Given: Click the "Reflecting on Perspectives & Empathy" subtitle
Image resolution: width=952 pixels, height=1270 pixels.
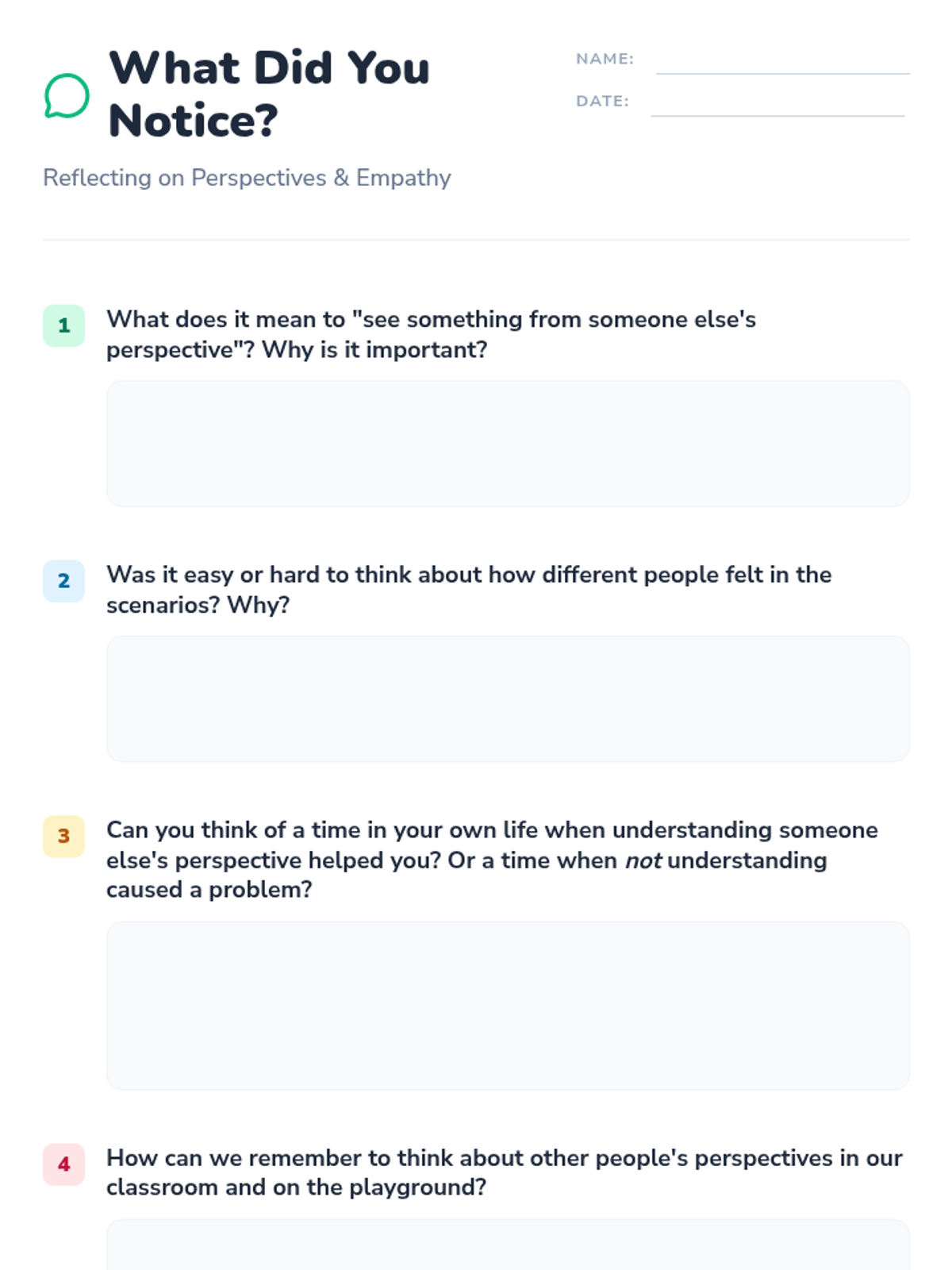Looking at the screenshot, I should coord(247,178).
